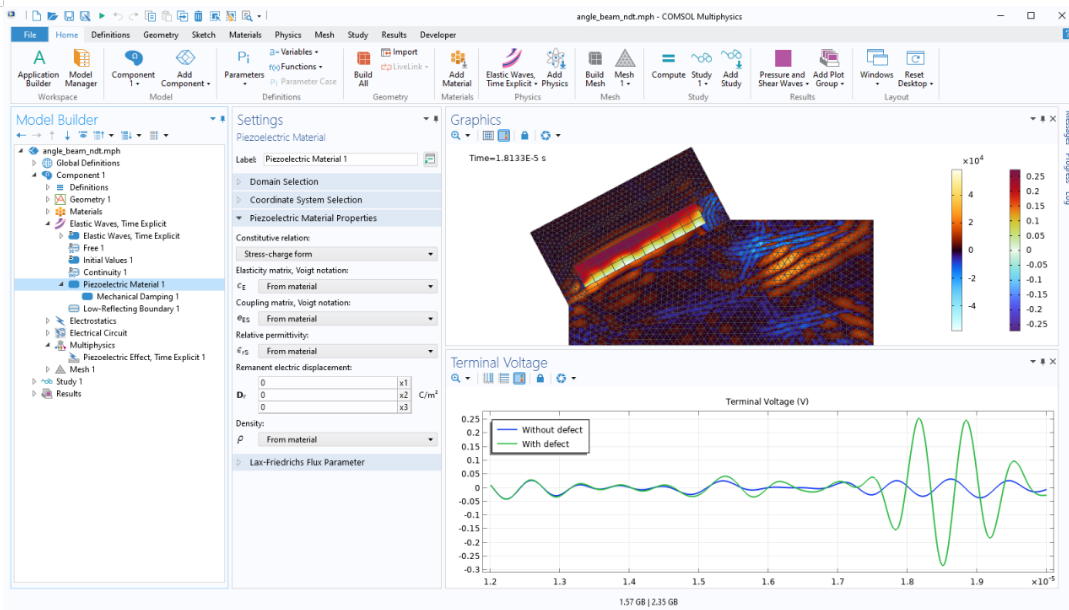Toggle the lock icon in Terminal Voltage toolbar
Viewport: 1069px width, 610px height.
click(x=540, y=378)
